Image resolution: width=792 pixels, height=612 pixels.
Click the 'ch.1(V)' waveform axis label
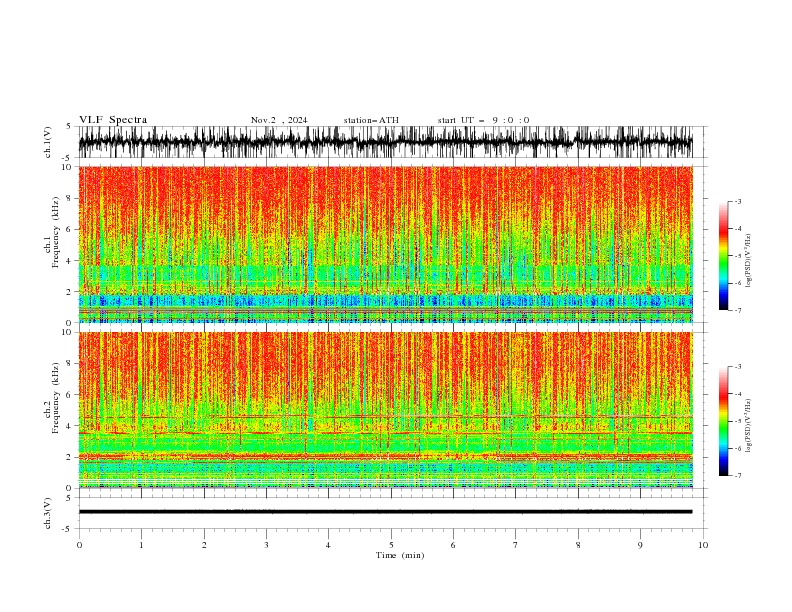coord(48,142)
